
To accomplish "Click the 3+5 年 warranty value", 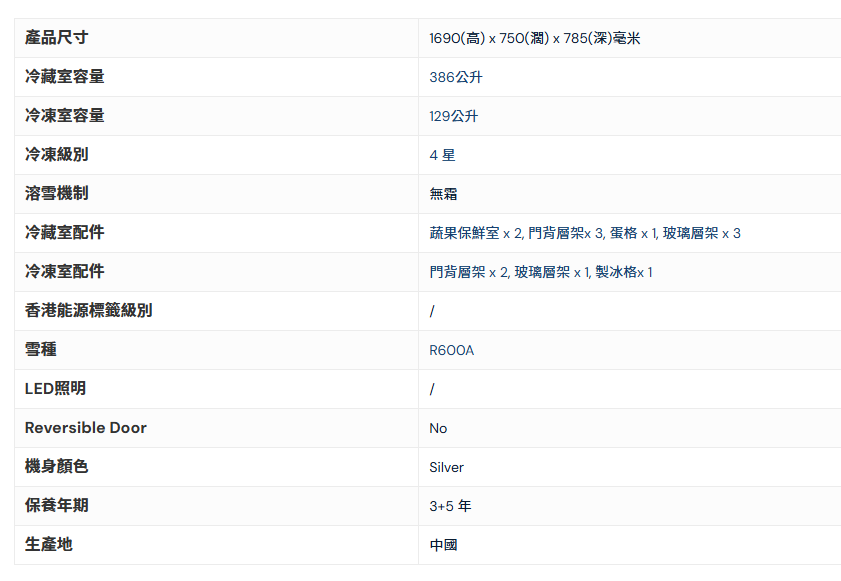I will pos(450,506).
